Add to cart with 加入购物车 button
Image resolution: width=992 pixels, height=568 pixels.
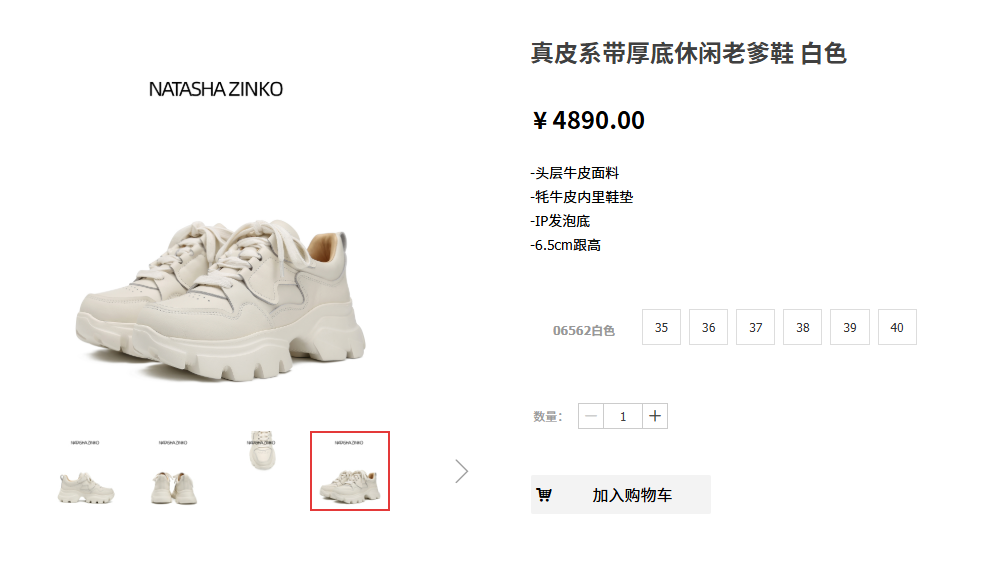coord(621,495)
